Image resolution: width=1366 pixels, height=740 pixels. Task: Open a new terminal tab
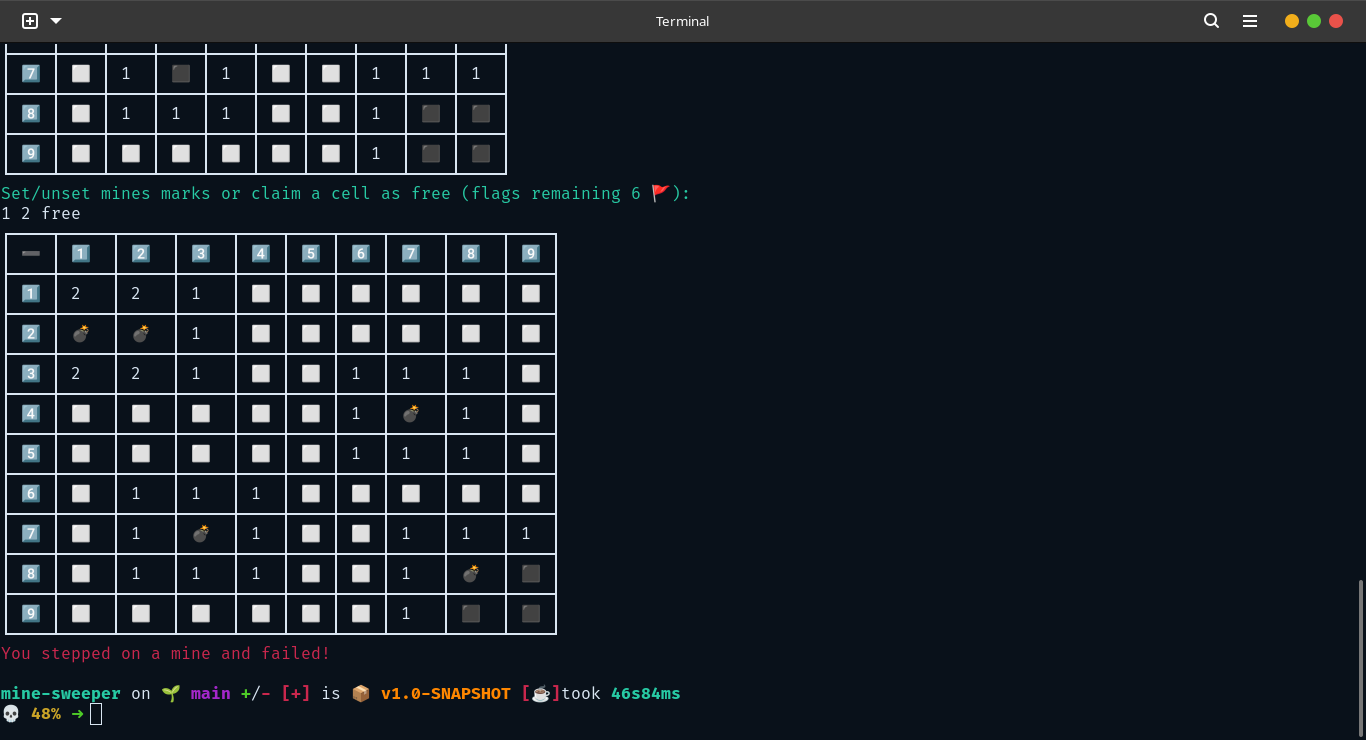pyautogui.click(x=30, y=20)
